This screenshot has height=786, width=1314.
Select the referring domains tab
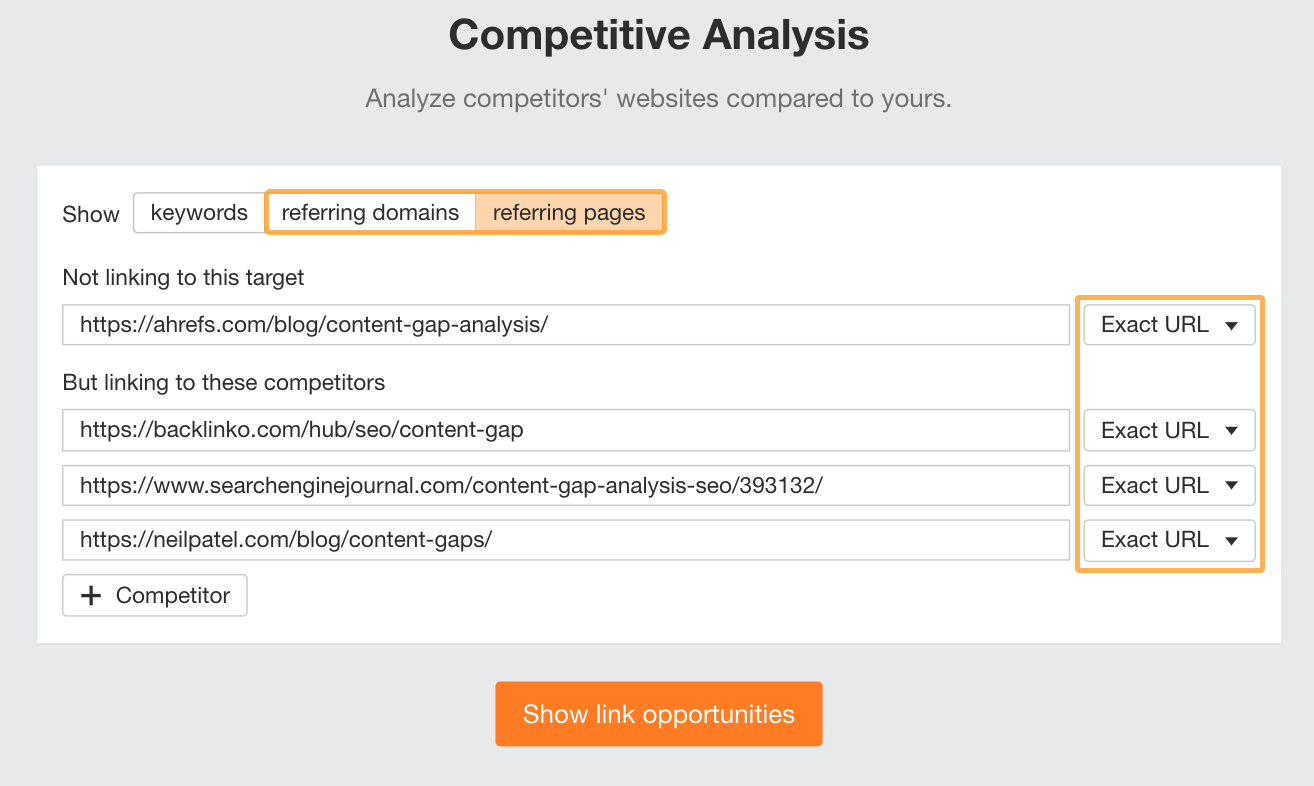coord(371,212)
